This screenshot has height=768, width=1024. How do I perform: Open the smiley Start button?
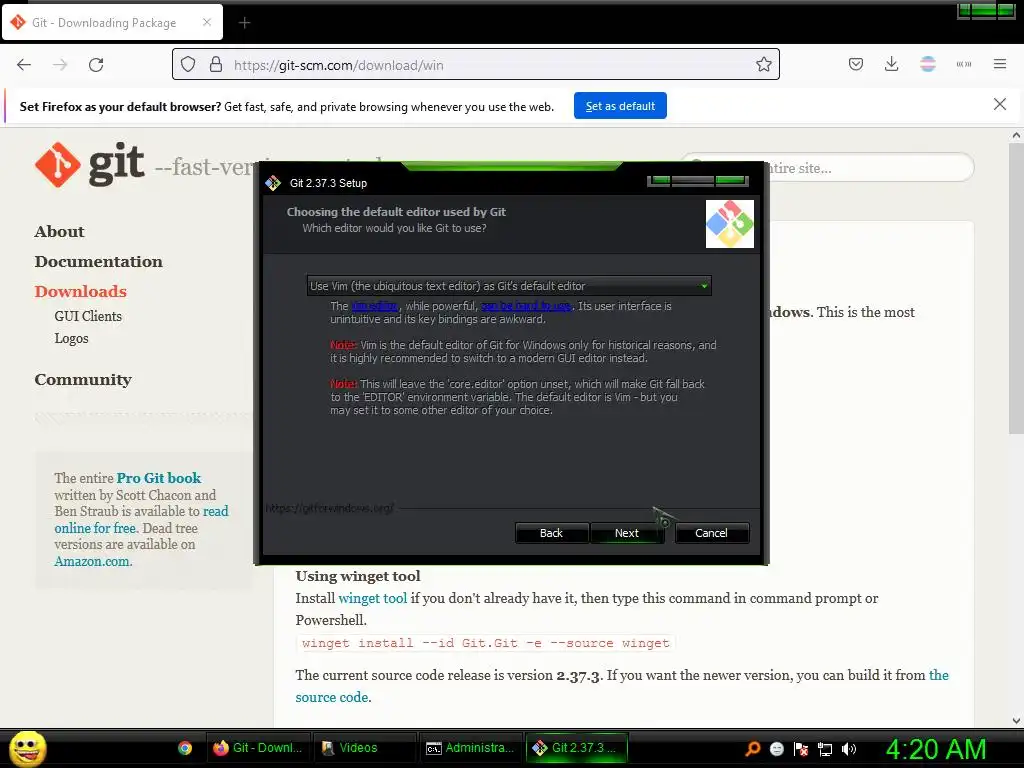tap(27, 748)
